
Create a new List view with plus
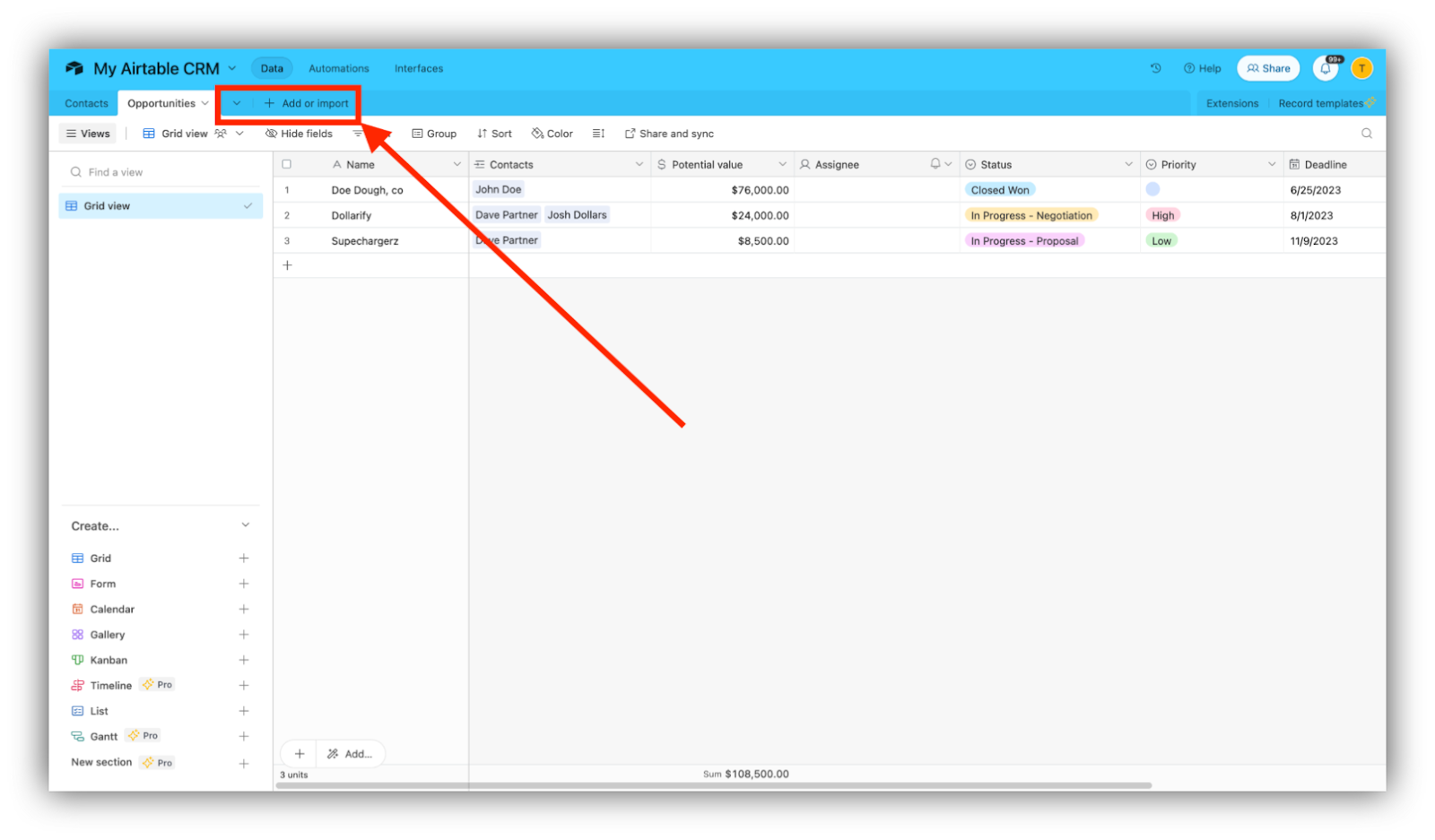(x=244, y=711)
